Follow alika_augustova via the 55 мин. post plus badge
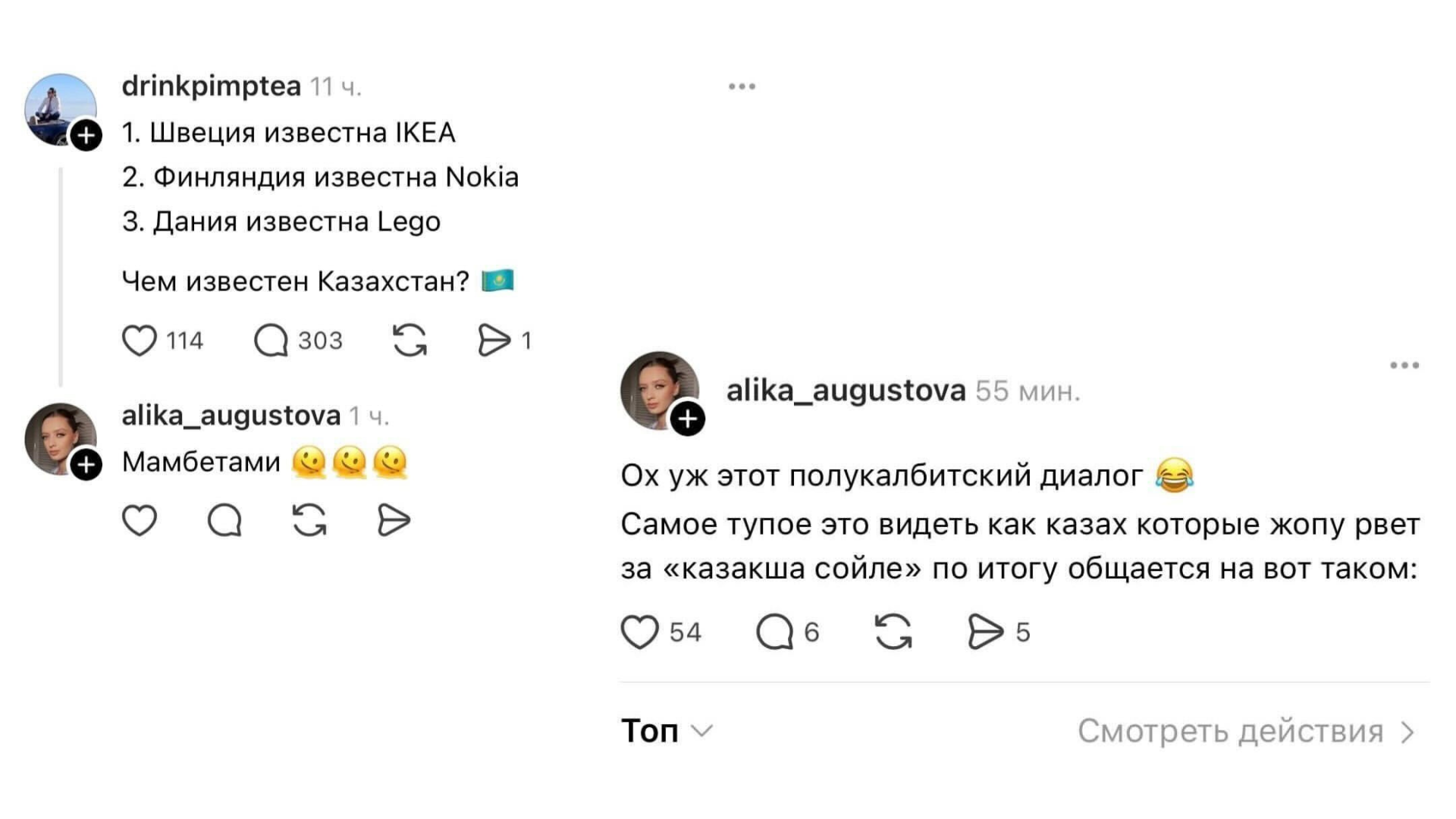This screenshot has width=1456, height=819. pyautogui.click(x=688, y=419)
